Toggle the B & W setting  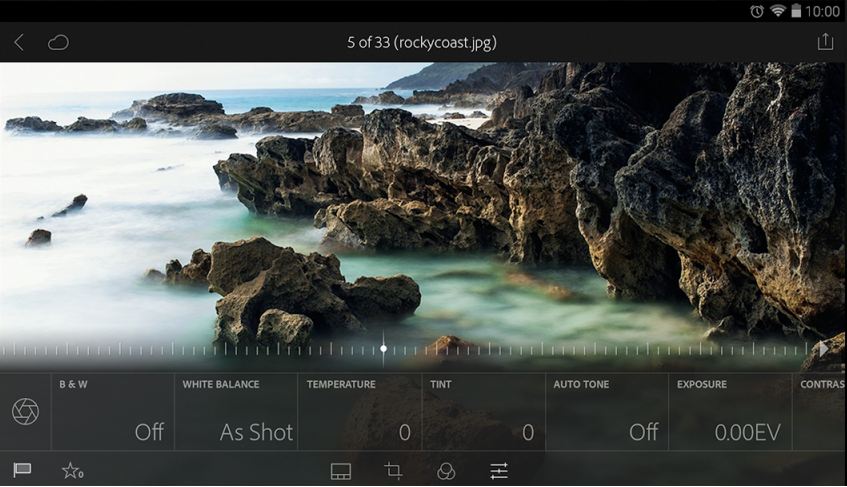(x=112, y=412)
